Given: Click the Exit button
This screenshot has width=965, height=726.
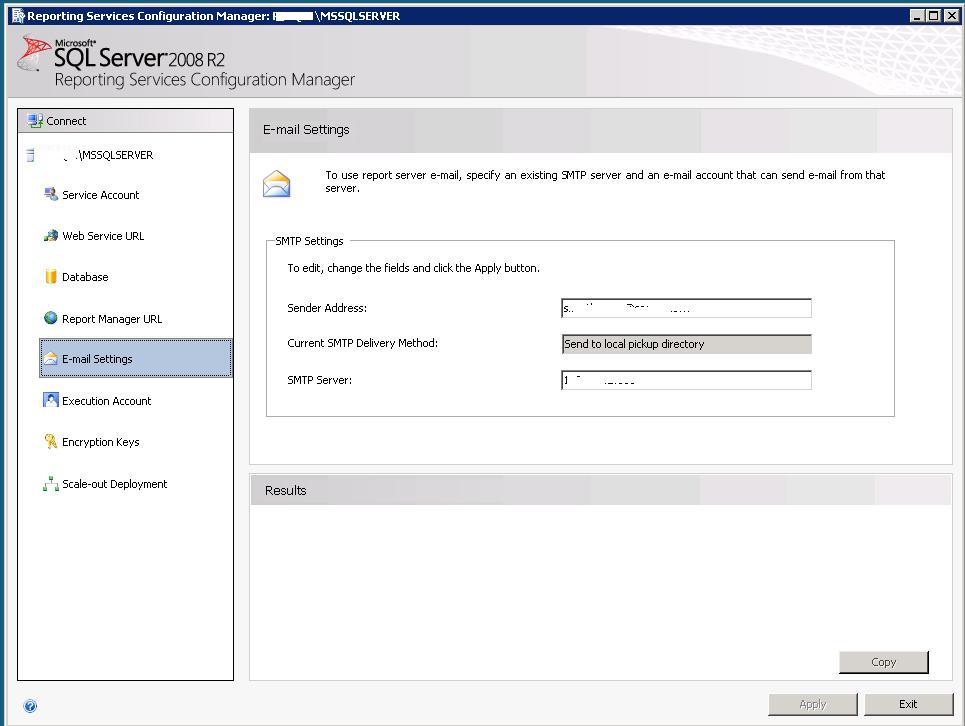Looking at the screenshot, I should coord(908,704).
